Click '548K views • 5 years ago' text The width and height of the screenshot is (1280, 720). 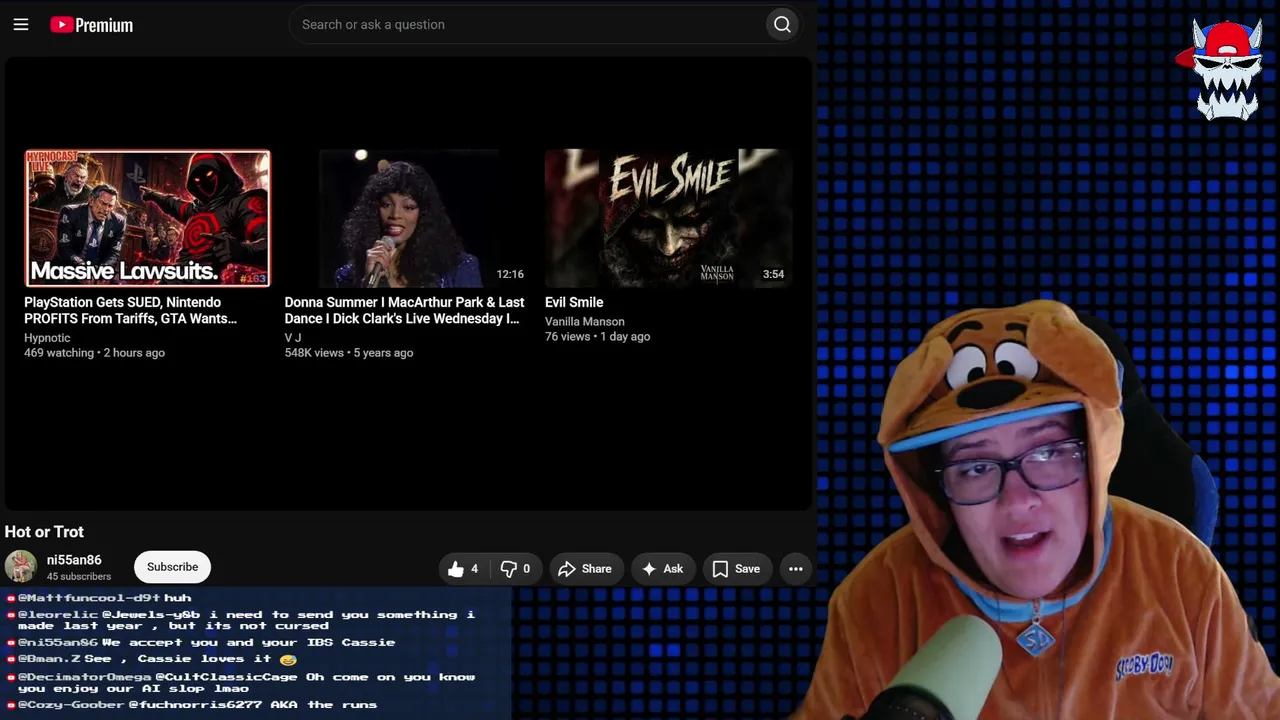tap(349, 353)
